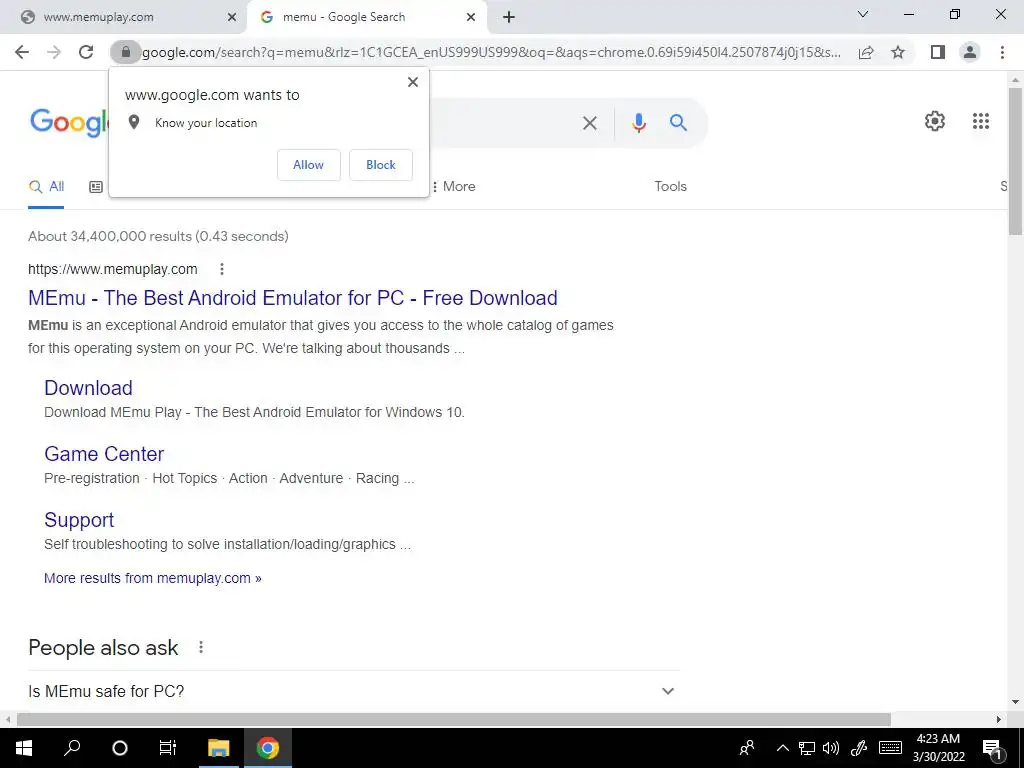Screen dimensions: 1024x768
Task: Open a new tab with the plus button
Action: click(509, 18)
